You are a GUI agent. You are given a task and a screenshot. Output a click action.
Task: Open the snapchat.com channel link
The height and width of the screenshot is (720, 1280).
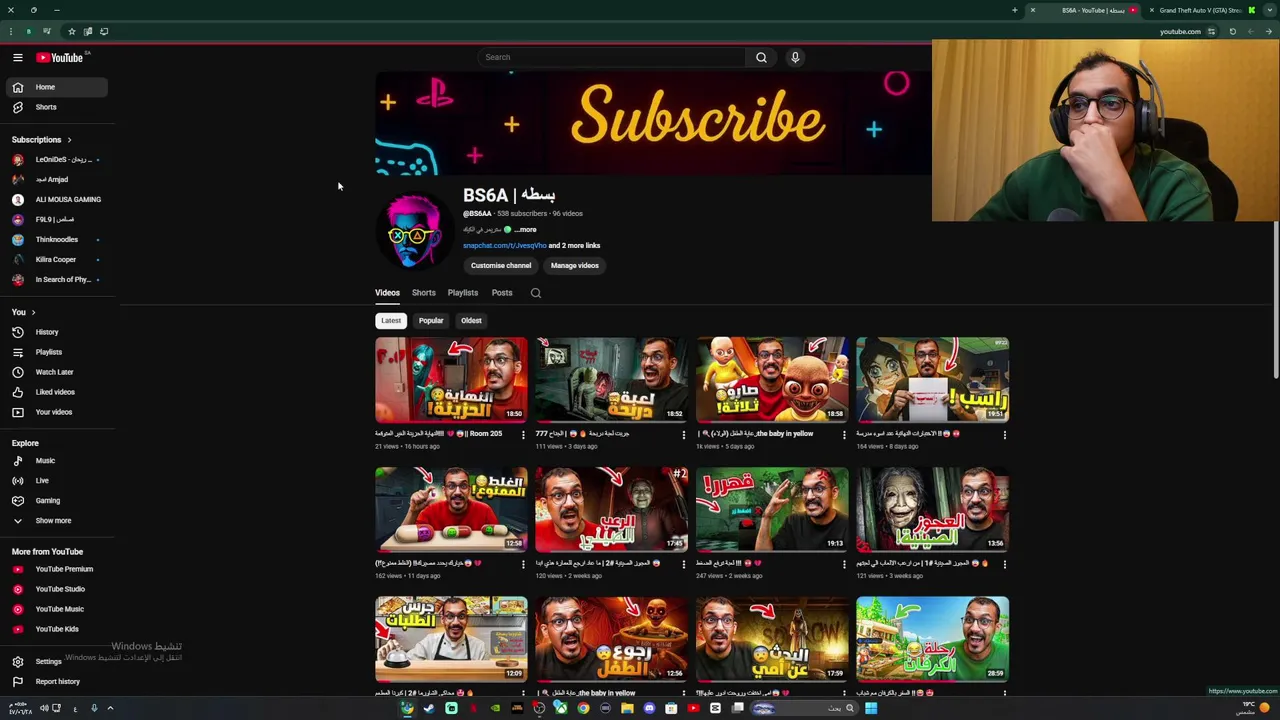click(505, 246)
